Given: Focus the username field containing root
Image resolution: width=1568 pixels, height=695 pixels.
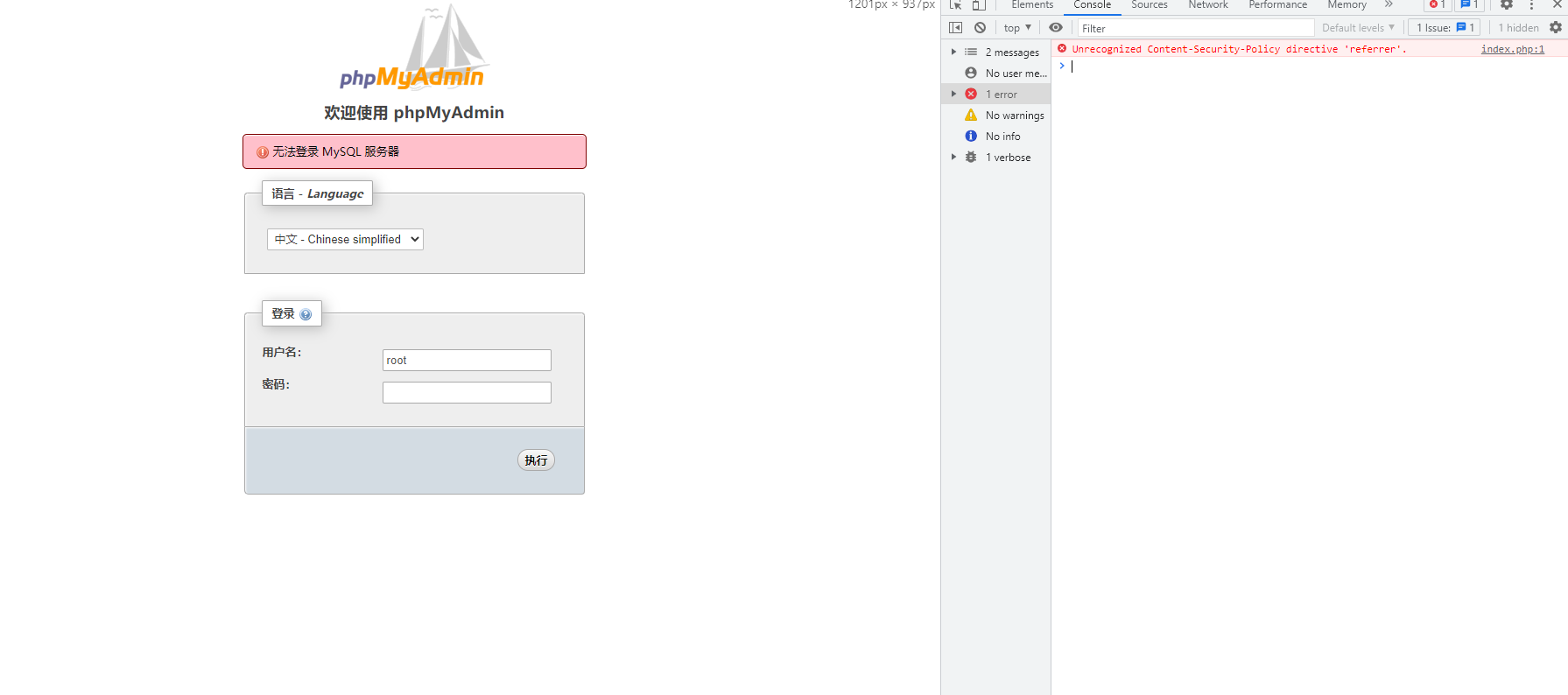Looking at the screenshot, I should click(467, 361).
